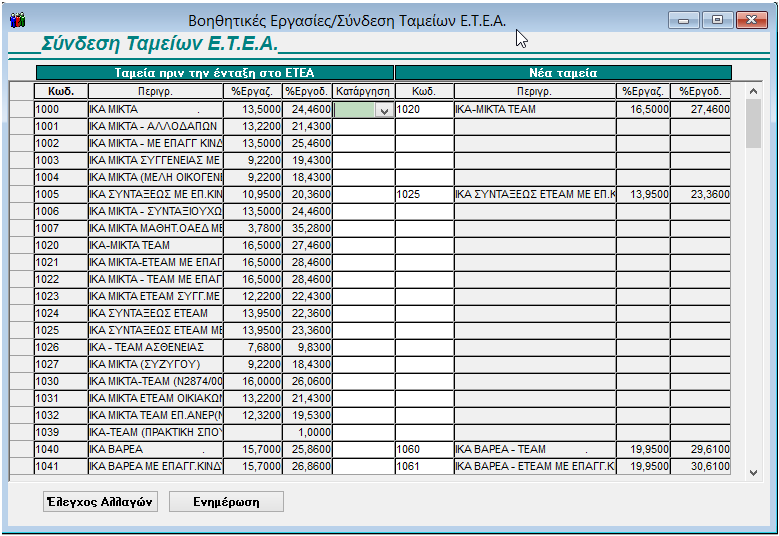
Task: Click %Εργαζ. value 7,6800
Action: pos(253,347)
